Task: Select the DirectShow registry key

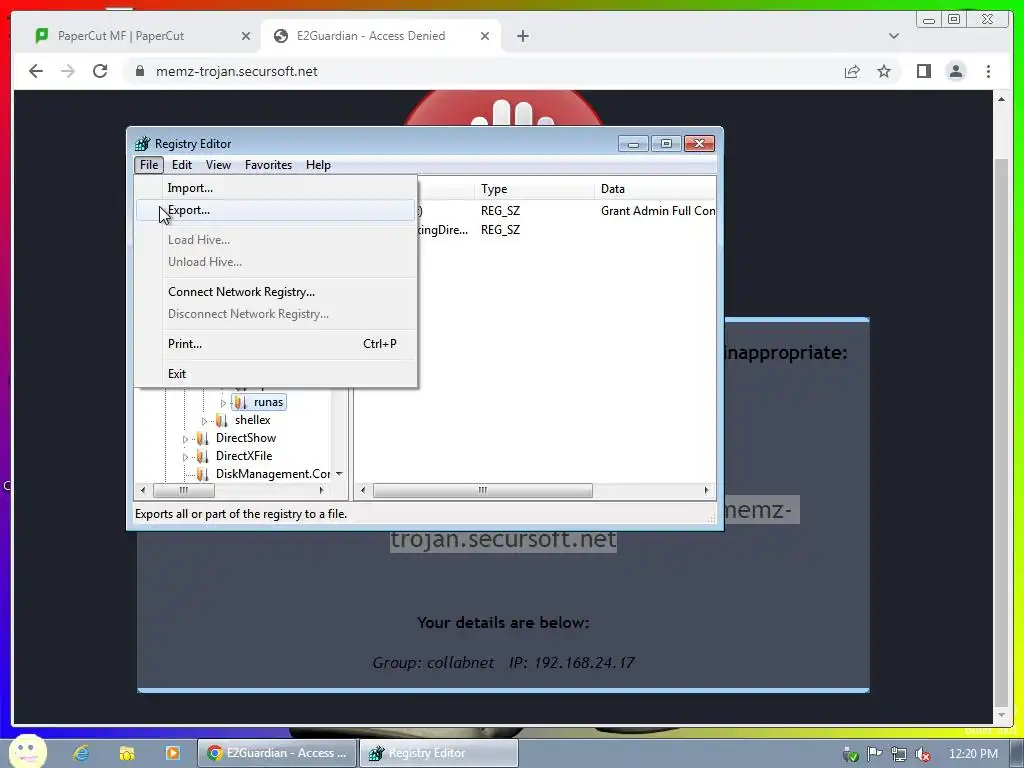Action: 246,438
